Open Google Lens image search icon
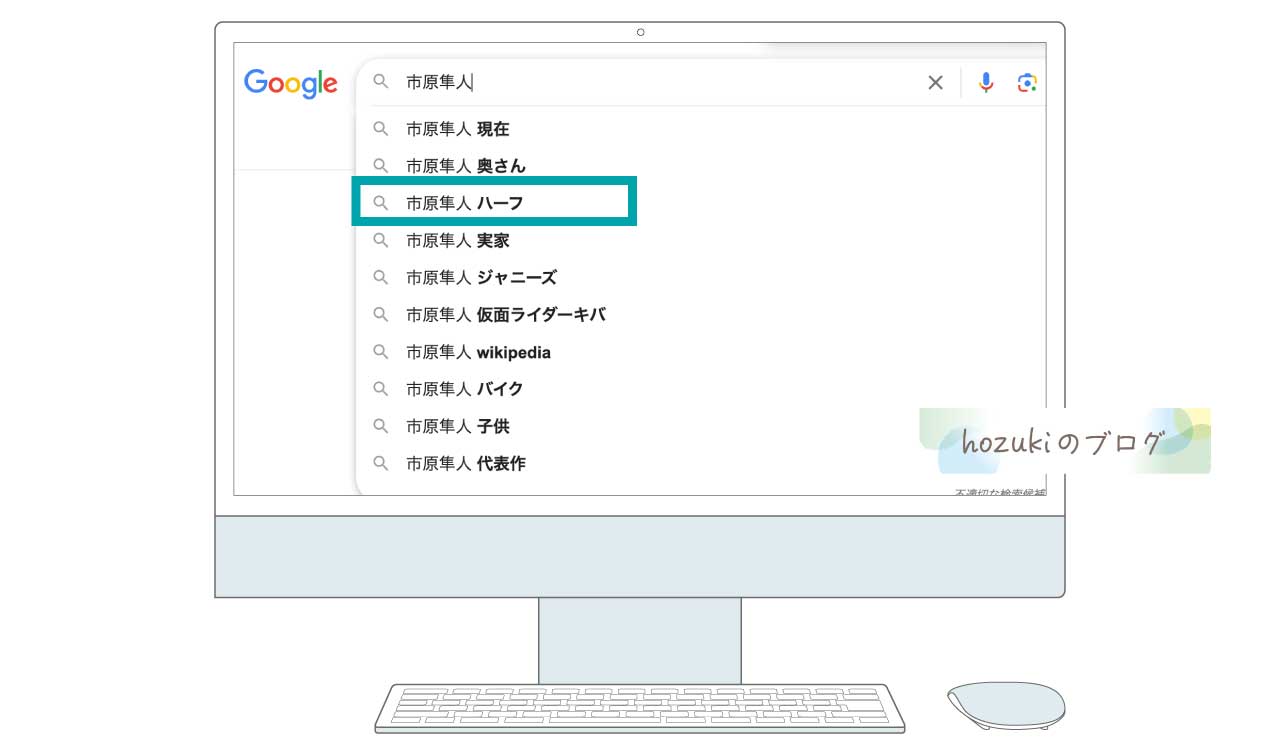1280x750 pixels. click(x=1027, y=83)
